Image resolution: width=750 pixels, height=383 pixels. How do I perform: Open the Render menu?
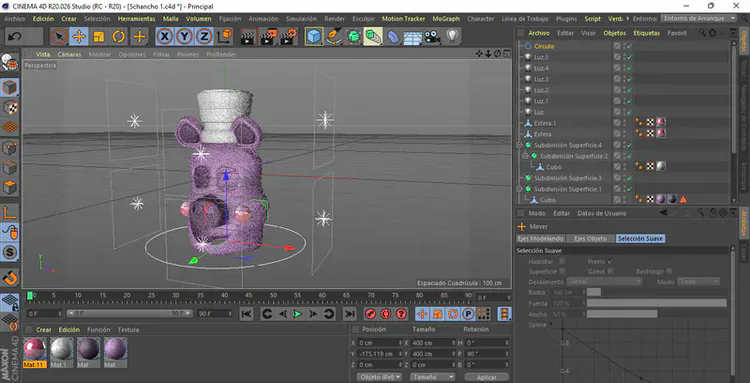[335, 19]
